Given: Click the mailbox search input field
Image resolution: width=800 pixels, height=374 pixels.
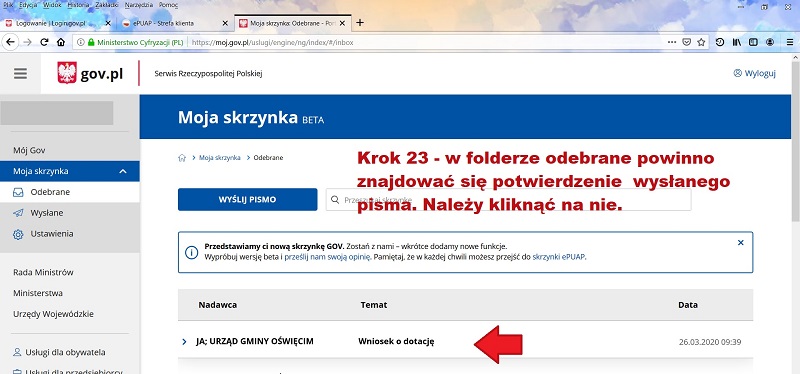Looking at the screenshot, I should pyautogui.click(x=508, y=200).
